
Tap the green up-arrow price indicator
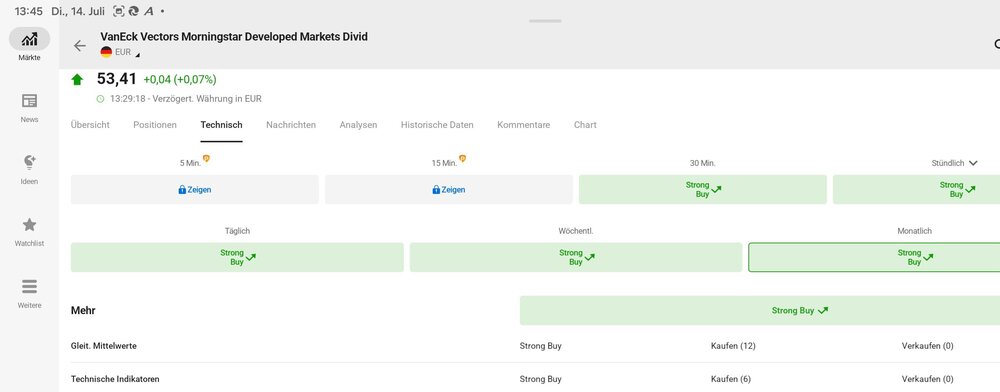pos(77,80)
